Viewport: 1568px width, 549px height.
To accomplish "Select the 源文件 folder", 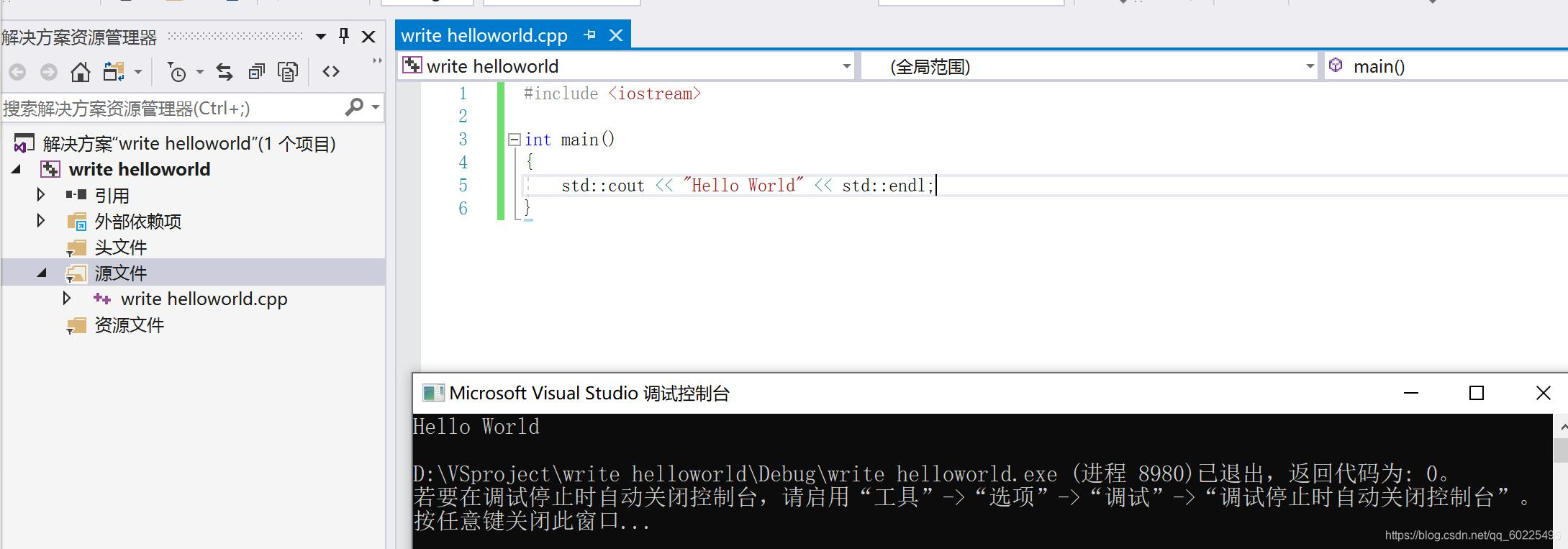I will click(121, 273).
